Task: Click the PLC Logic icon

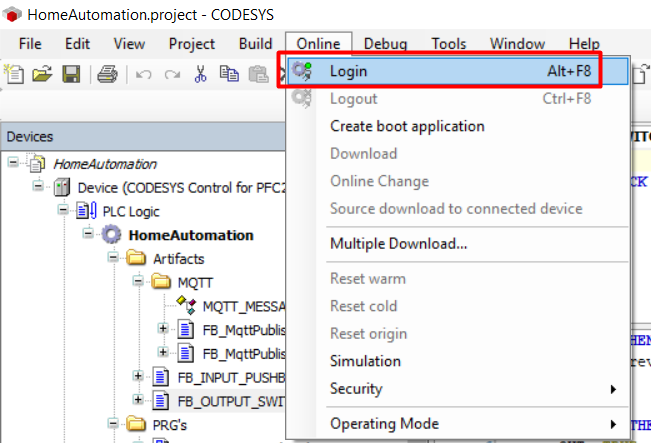Action: (87, 211)
